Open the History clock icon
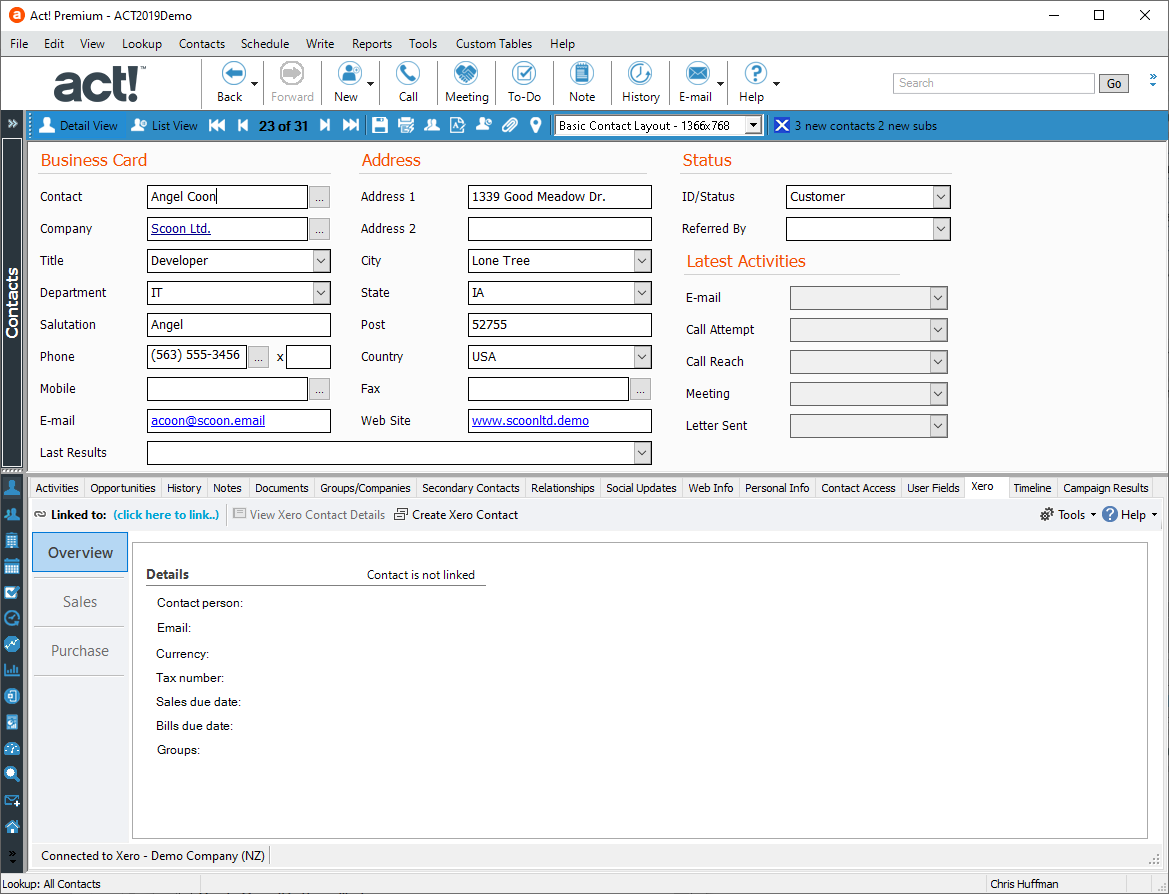The image size is (1169, 894). [x=640, y=82]
